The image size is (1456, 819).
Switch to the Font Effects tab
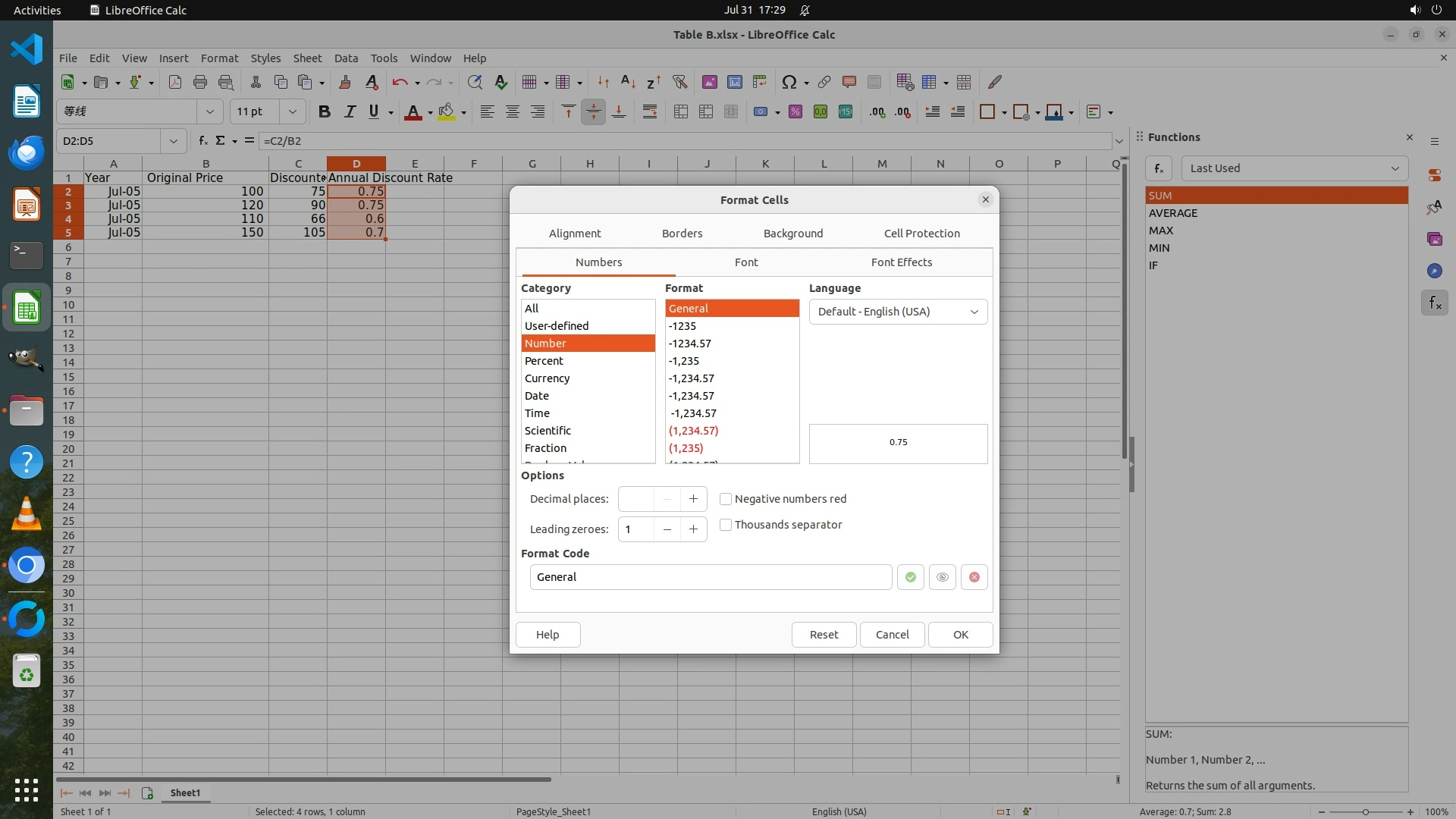click(901, 262)
